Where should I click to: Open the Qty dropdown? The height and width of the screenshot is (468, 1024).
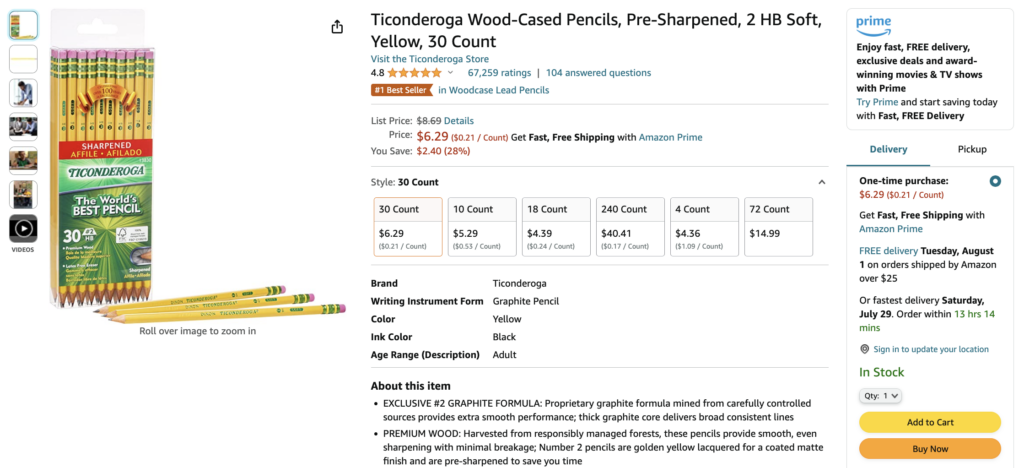pos(881,396)
